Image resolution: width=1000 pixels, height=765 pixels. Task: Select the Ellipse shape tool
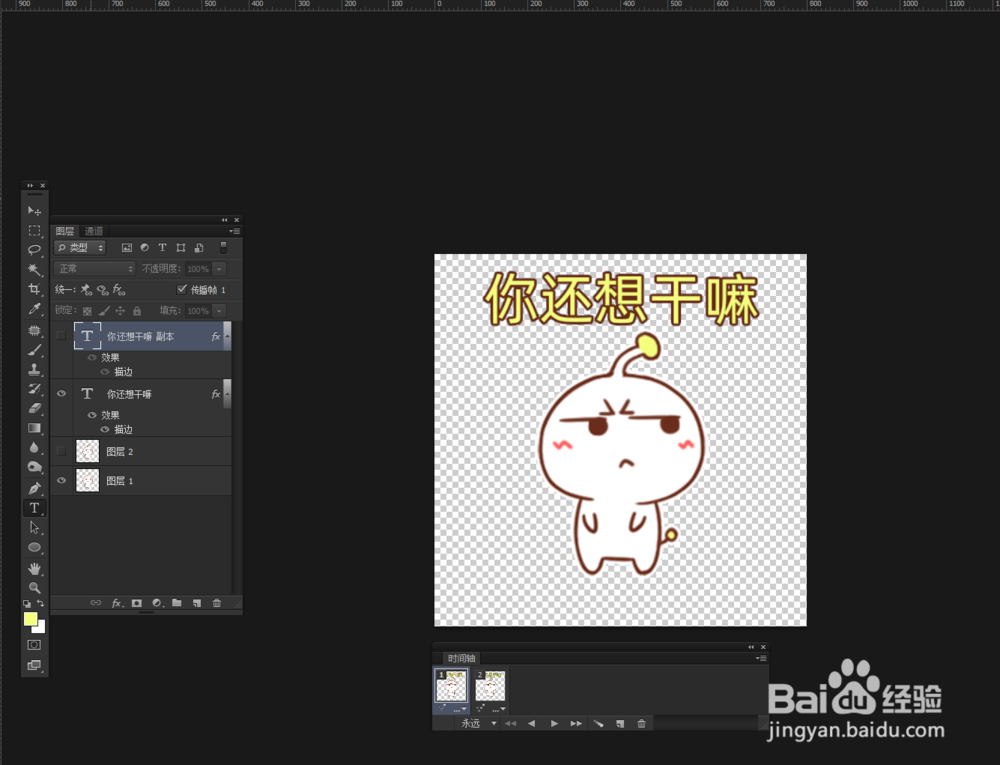click(x=34, y=548)
